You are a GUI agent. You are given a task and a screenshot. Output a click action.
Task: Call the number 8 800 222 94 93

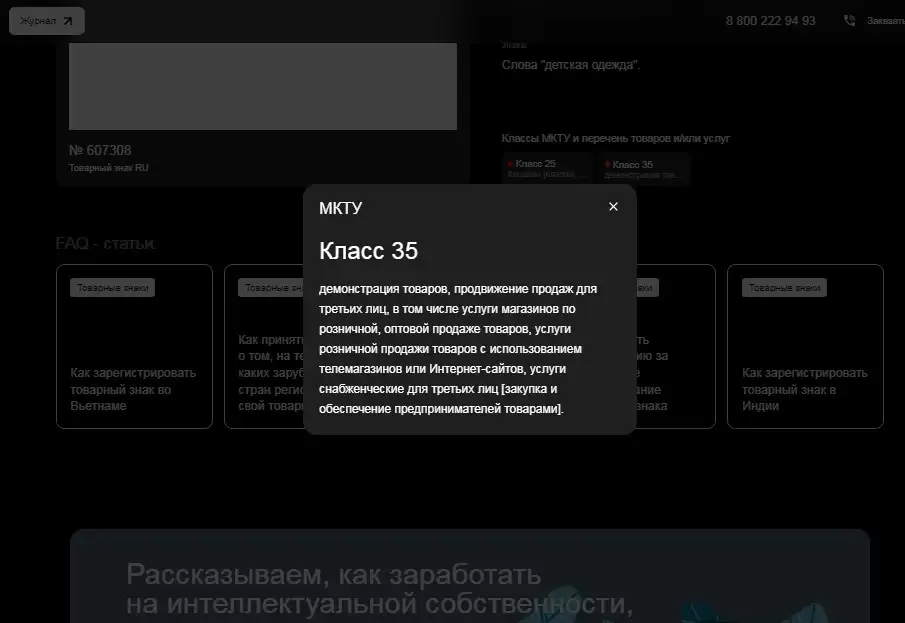770,21
